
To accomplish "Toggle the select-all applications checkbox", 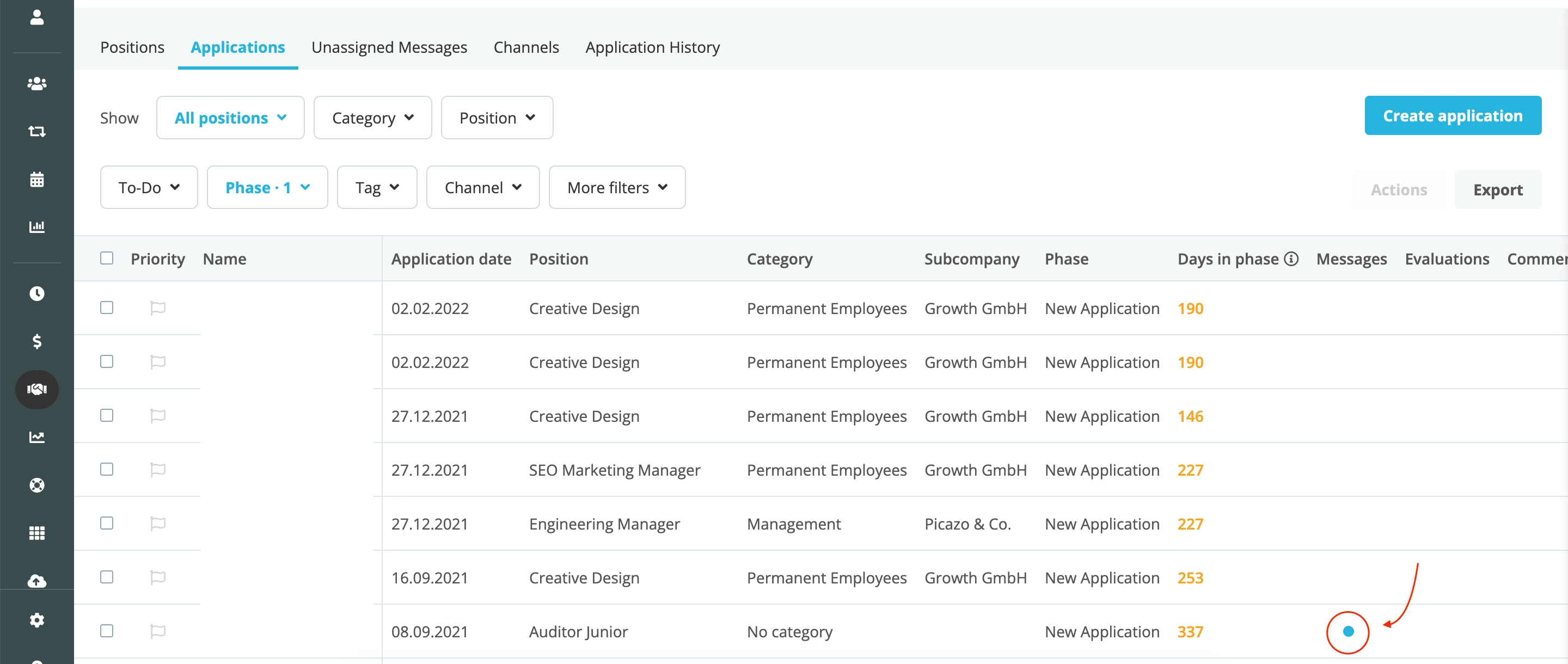I will click(x=107, y=258).
